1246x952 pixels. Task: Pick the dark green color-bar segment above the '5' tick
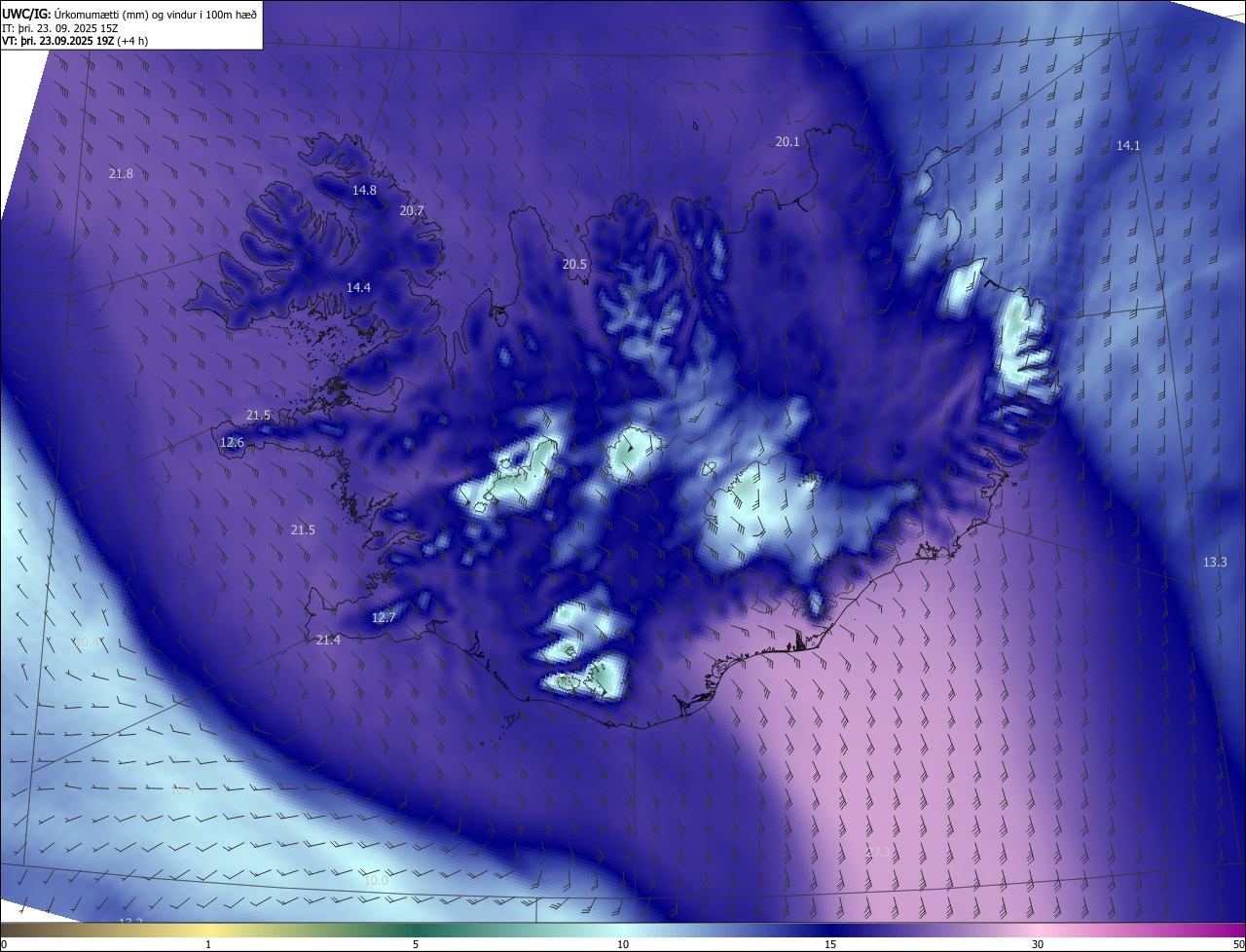tap(416, 930)
